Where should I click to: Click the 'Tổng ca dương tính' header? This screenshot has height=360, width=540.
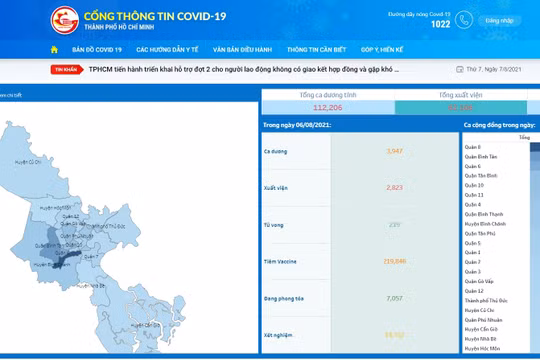[328, 95]
